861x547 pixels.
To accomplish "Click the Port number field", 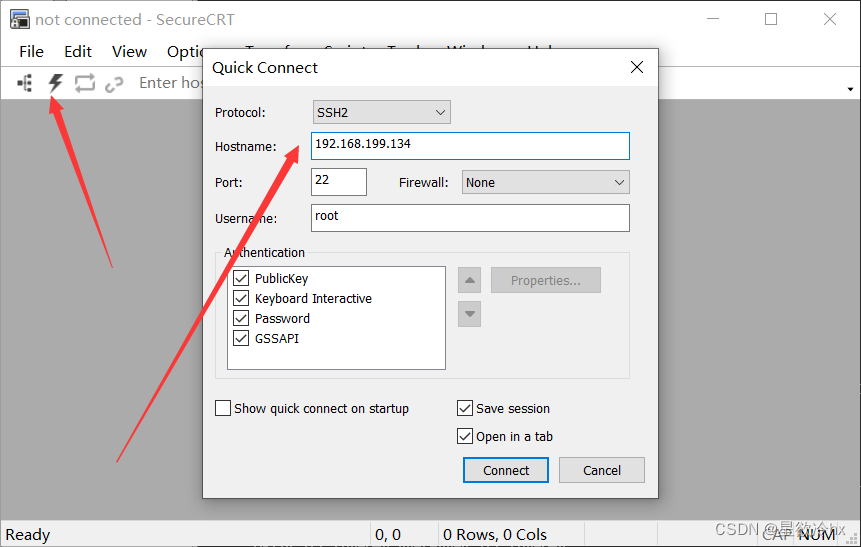I will [x=339, y=182].
